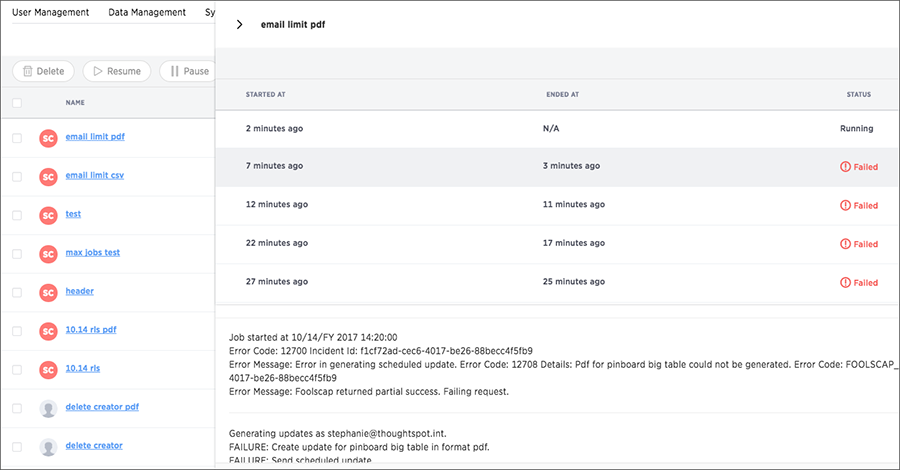Check the box for test schedule
Viewport: 900px width, 470px height.
coord(17,215)
